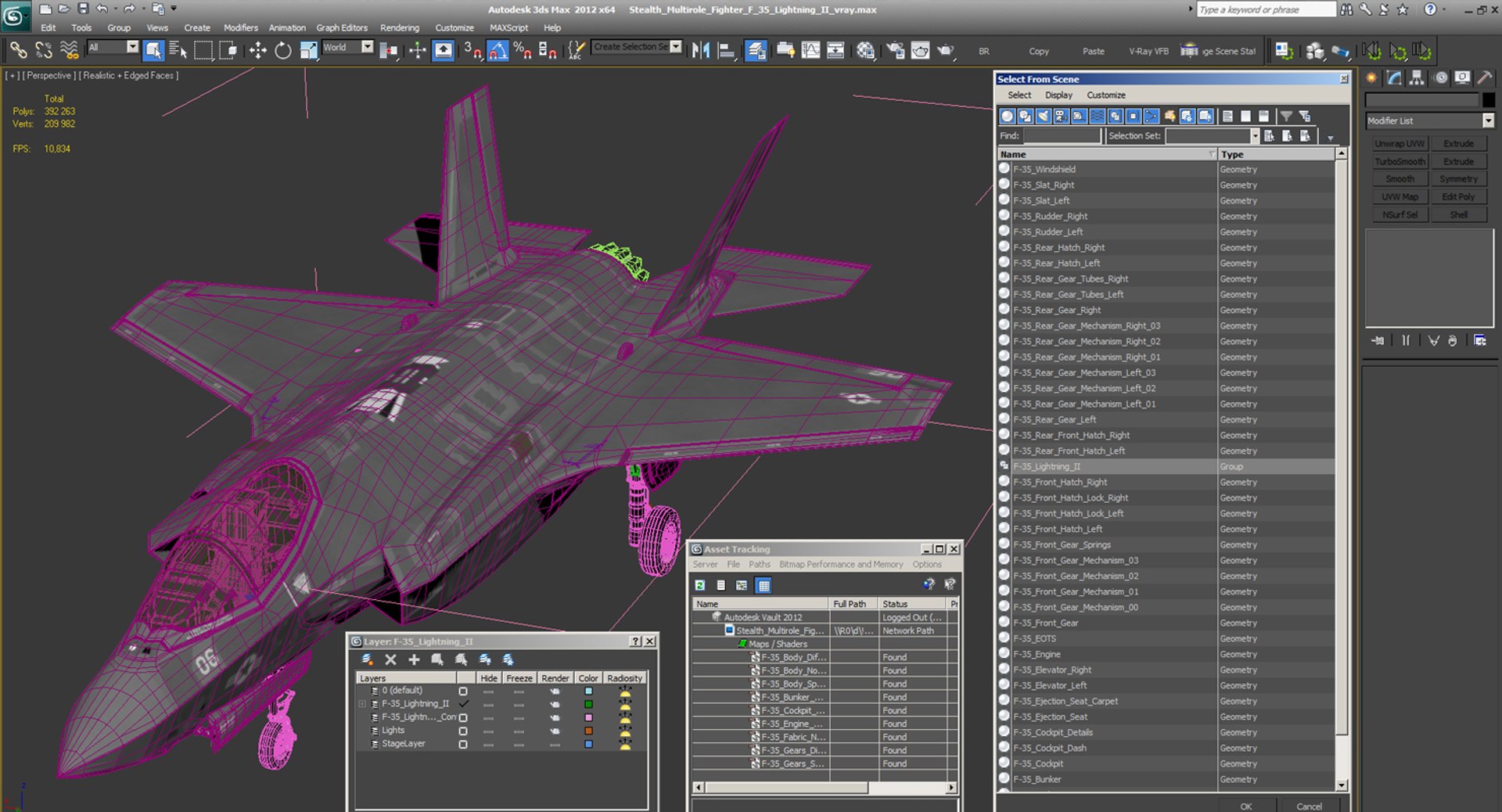Screen dimensions: 1502x812
Task: Expand small arrow options beside Selection Set icons
Action: (x=1331, y=138)
